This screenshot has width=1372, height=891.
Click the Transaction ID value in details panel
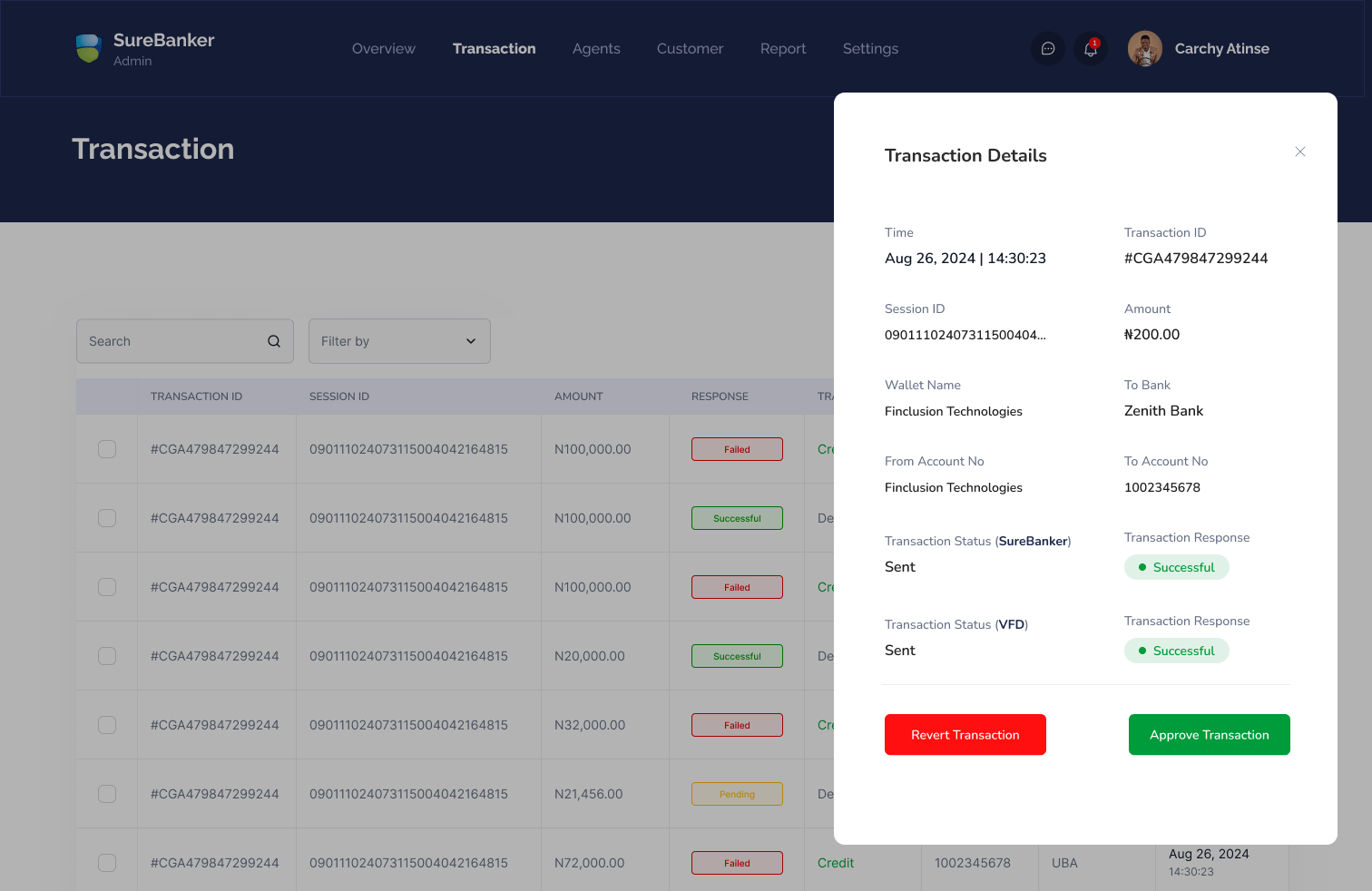(1196, 259)
